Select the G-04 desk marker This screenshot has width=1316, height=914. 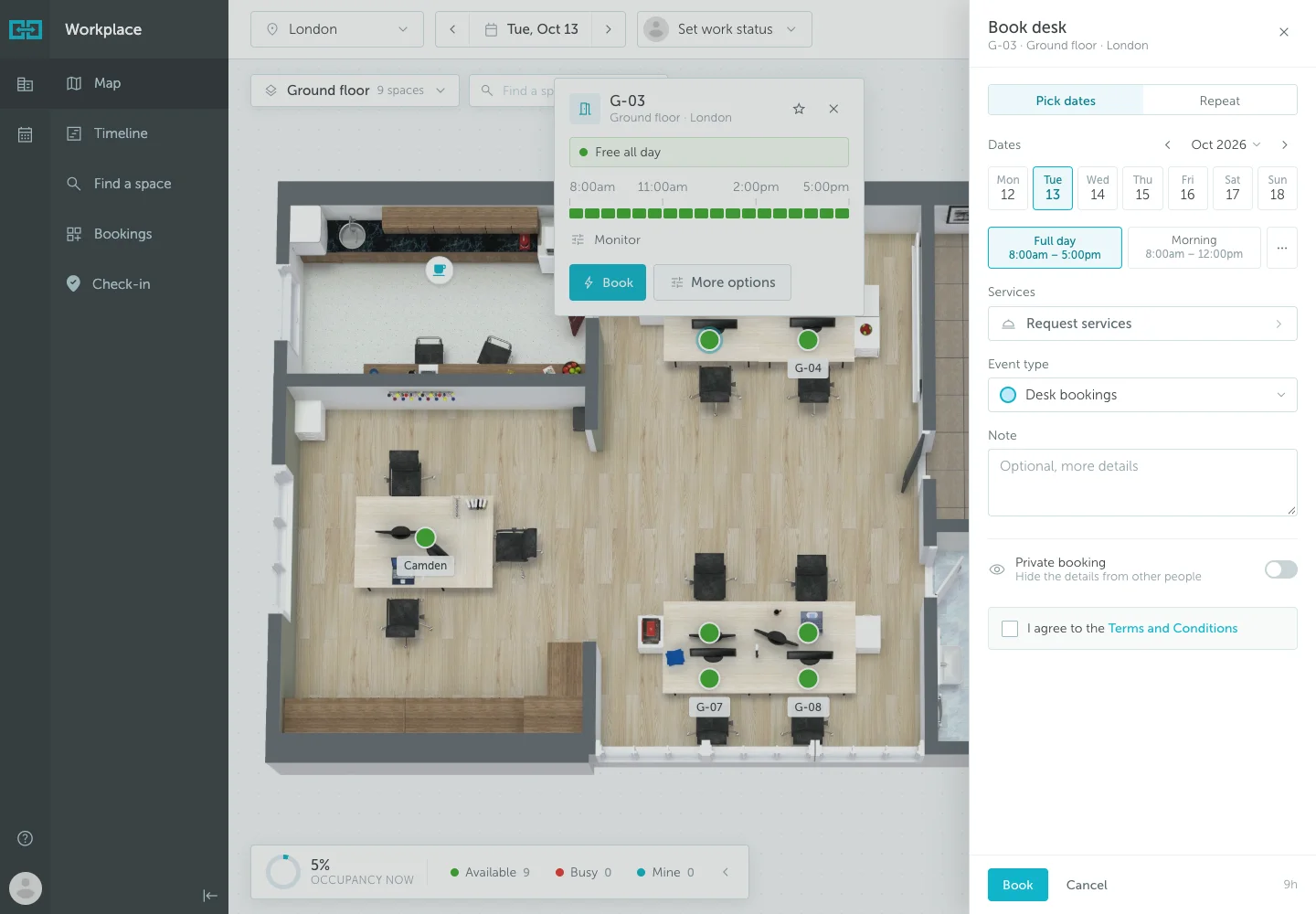(808, 340)
